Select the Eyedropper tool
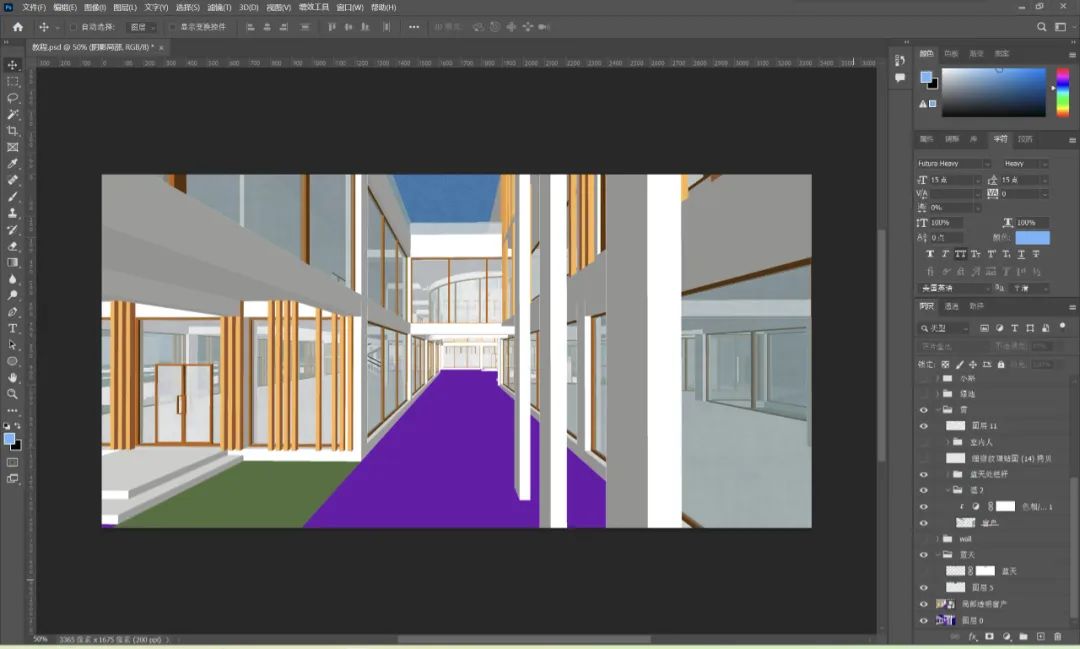Screen dimensions: 1080x649 12,164
